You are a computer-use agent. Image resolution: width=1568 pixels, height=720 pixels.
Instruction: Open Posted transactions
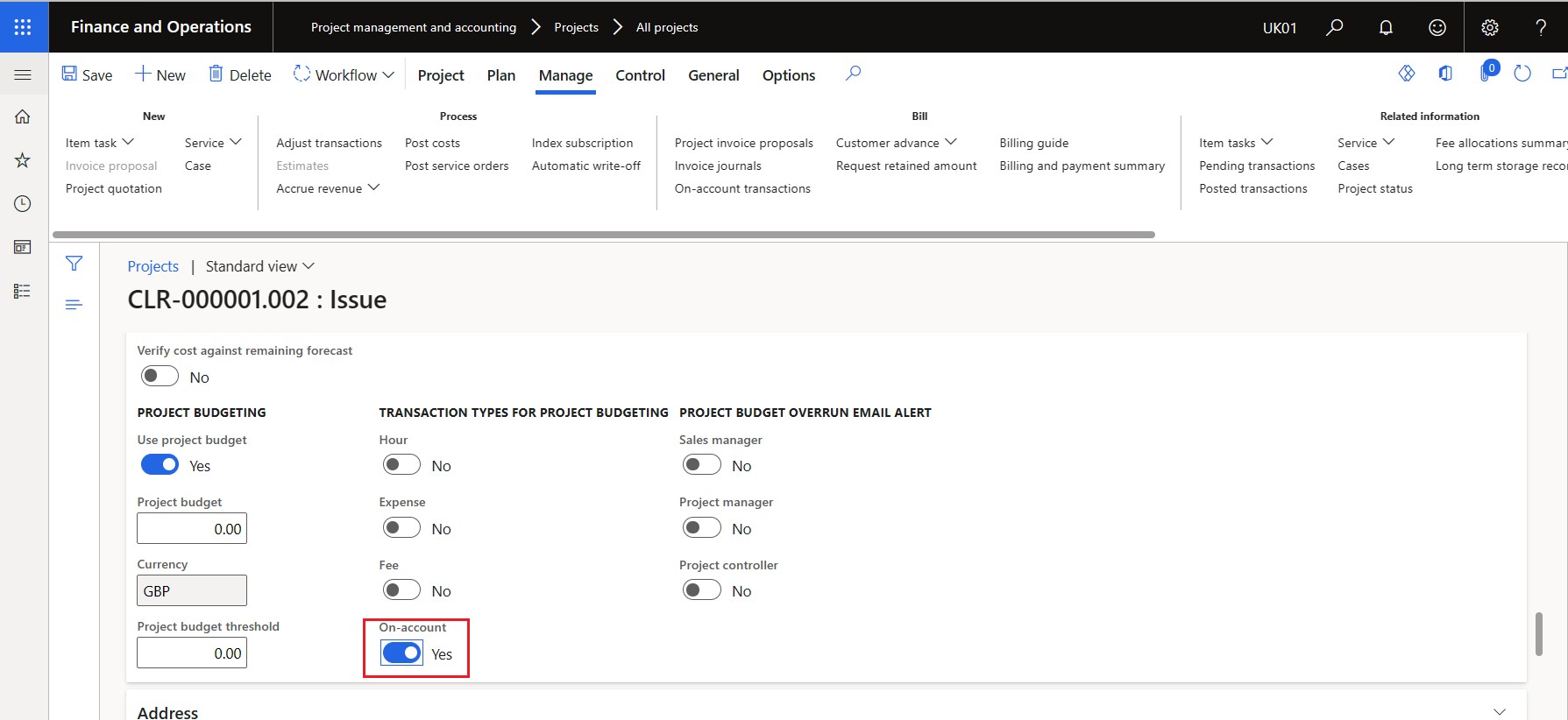1253,188
